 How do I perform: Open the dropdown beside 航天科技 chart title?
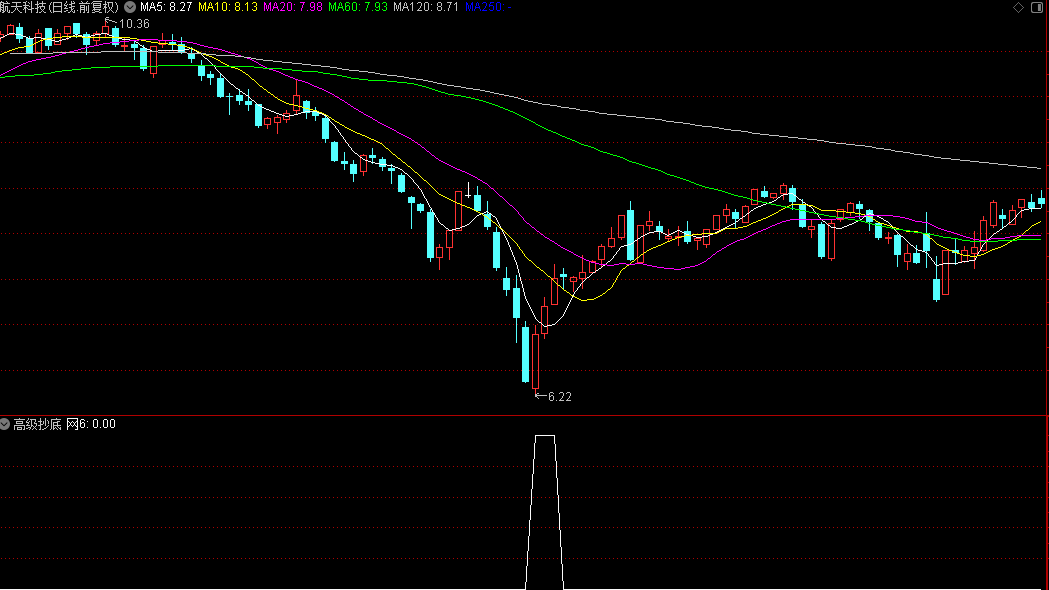coord(130,7)
